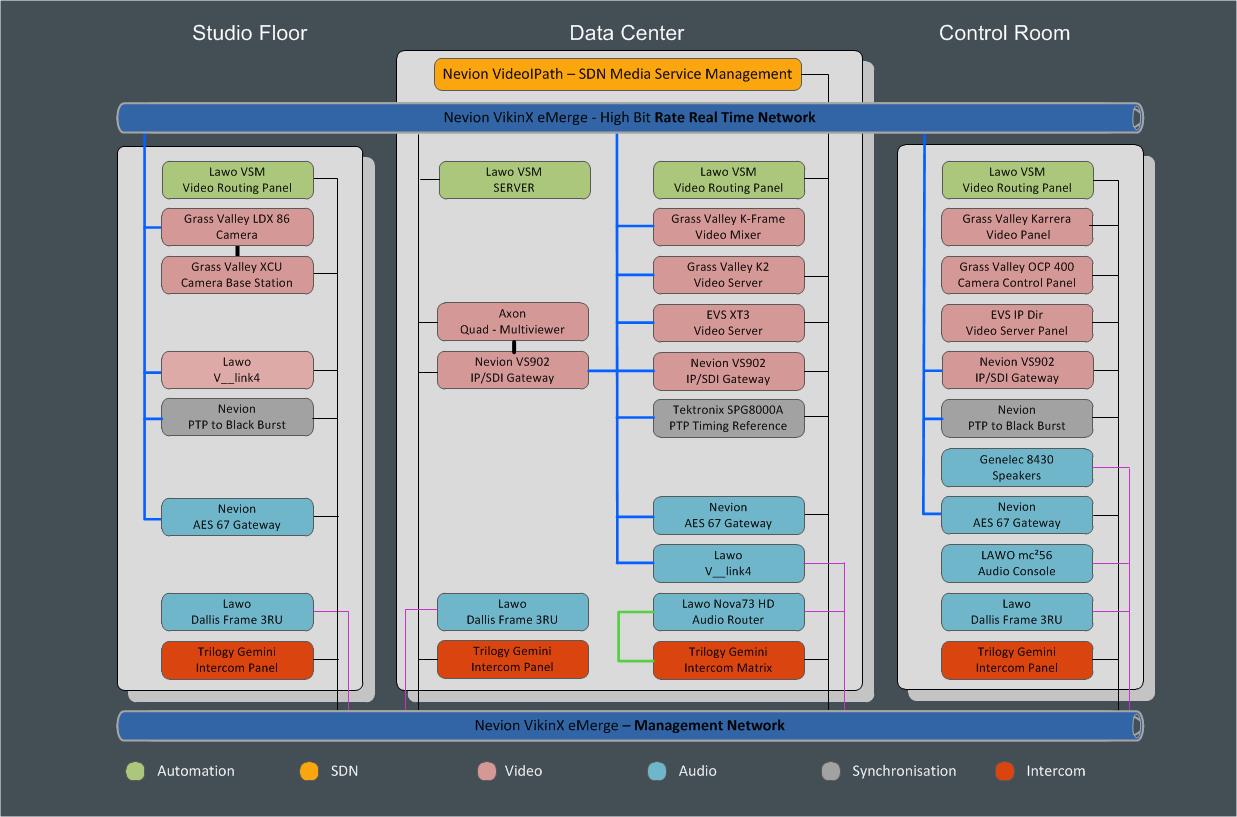The height and width of the screenshot is (817, 1237).
Task: Click the Intercom legend label
Action: (1056, 771)
